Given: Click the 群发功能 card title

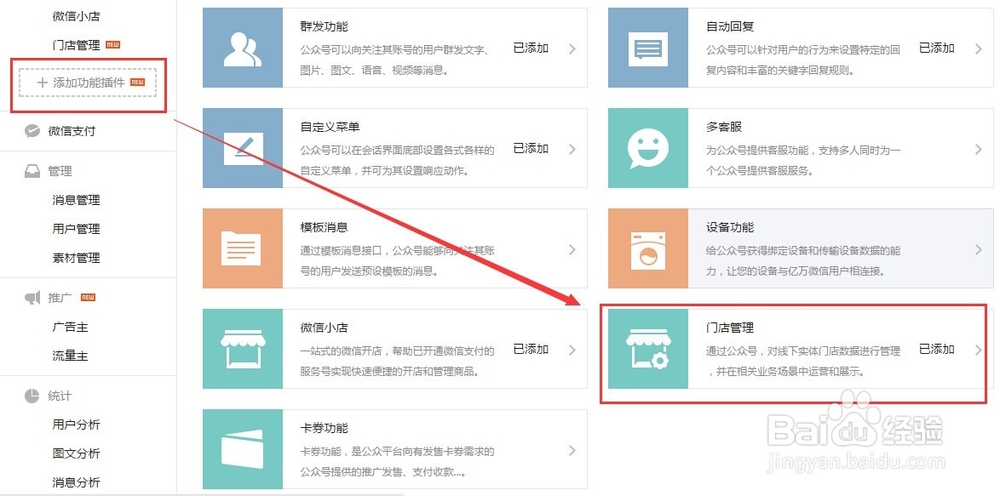Looking at the screenshot, I should pyautogui.click(x=324, y=27).
